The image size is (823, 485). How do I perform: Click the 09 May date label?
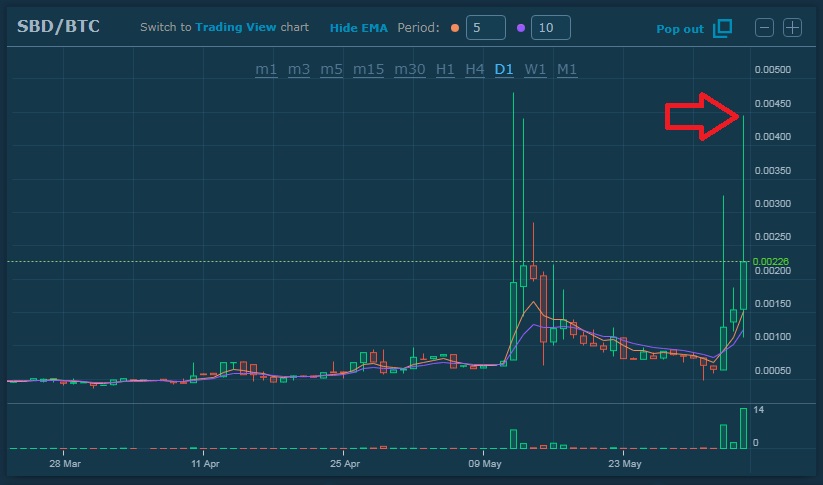484,464
